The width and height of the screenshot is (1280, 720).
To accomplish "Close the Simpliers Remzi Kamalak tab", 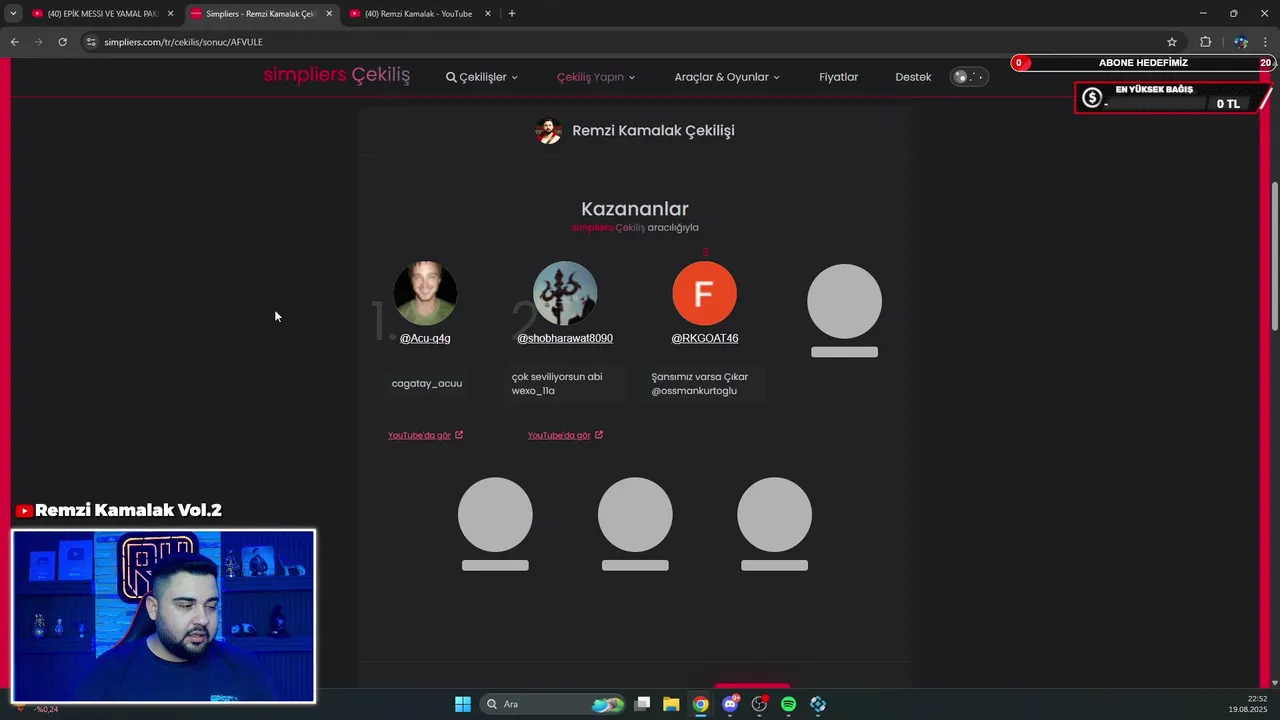I will pyautogui.click(x=329, y=14).
